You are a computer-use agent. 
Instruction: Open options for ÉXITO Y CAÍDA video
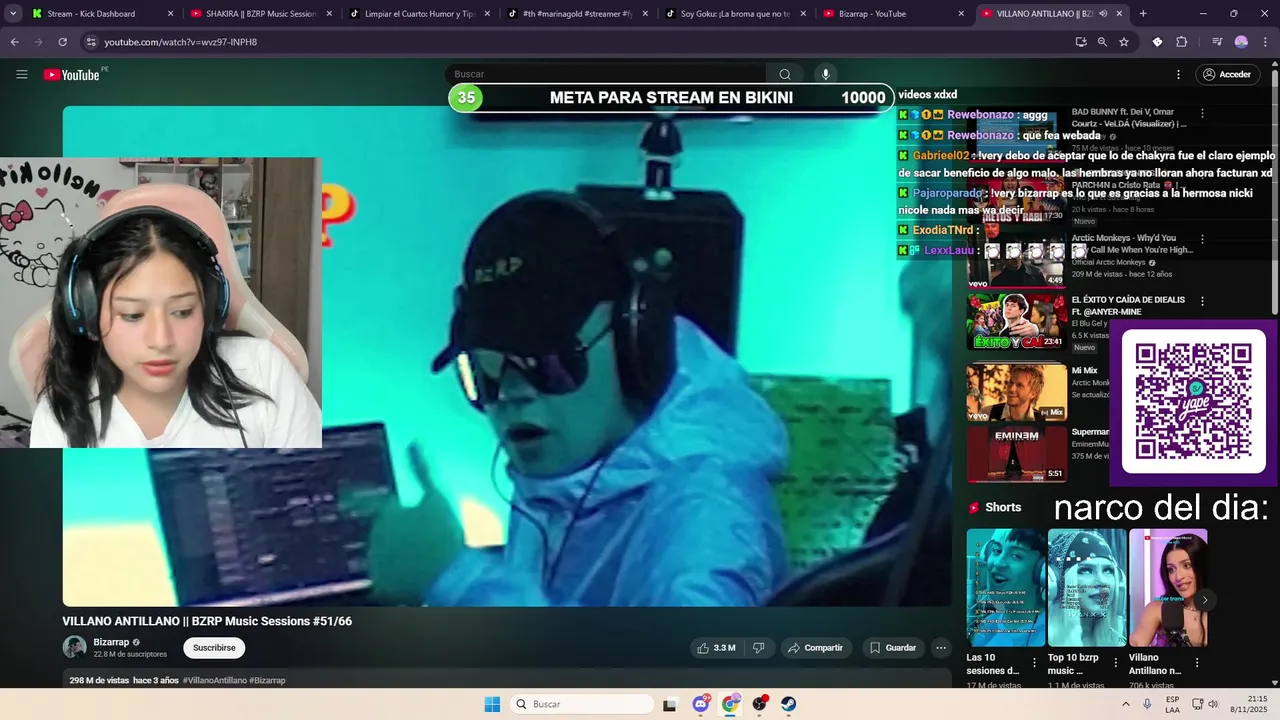[x=1202, y=300]
